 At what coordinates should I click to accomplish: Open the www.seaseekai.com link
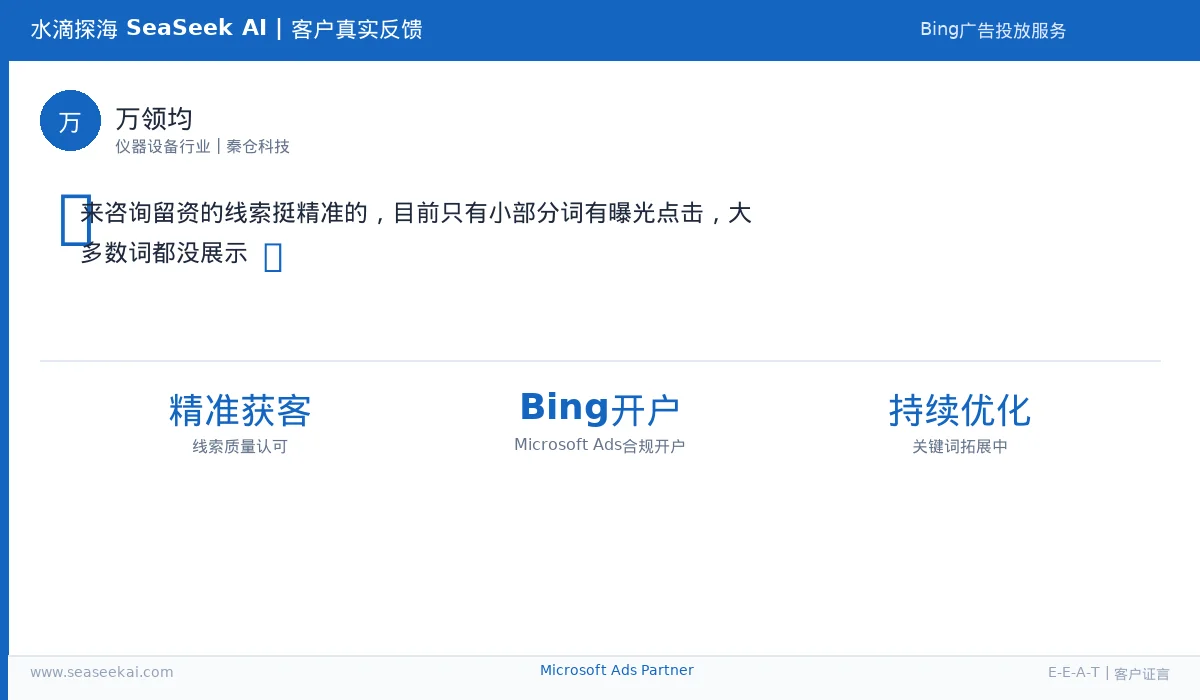coord(101,672)
